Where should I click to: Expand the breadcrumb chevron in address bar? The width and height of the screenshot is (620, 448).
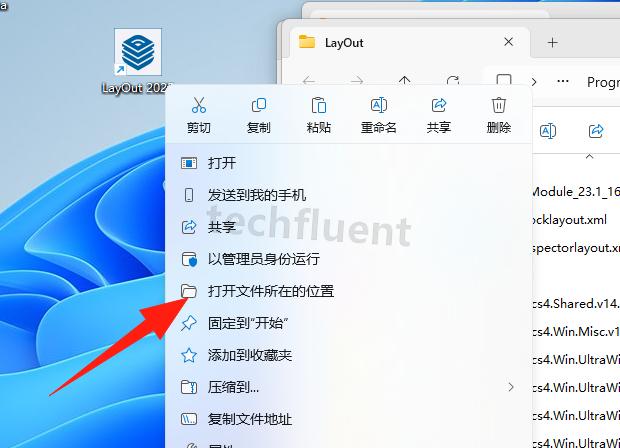pos(534,82)
